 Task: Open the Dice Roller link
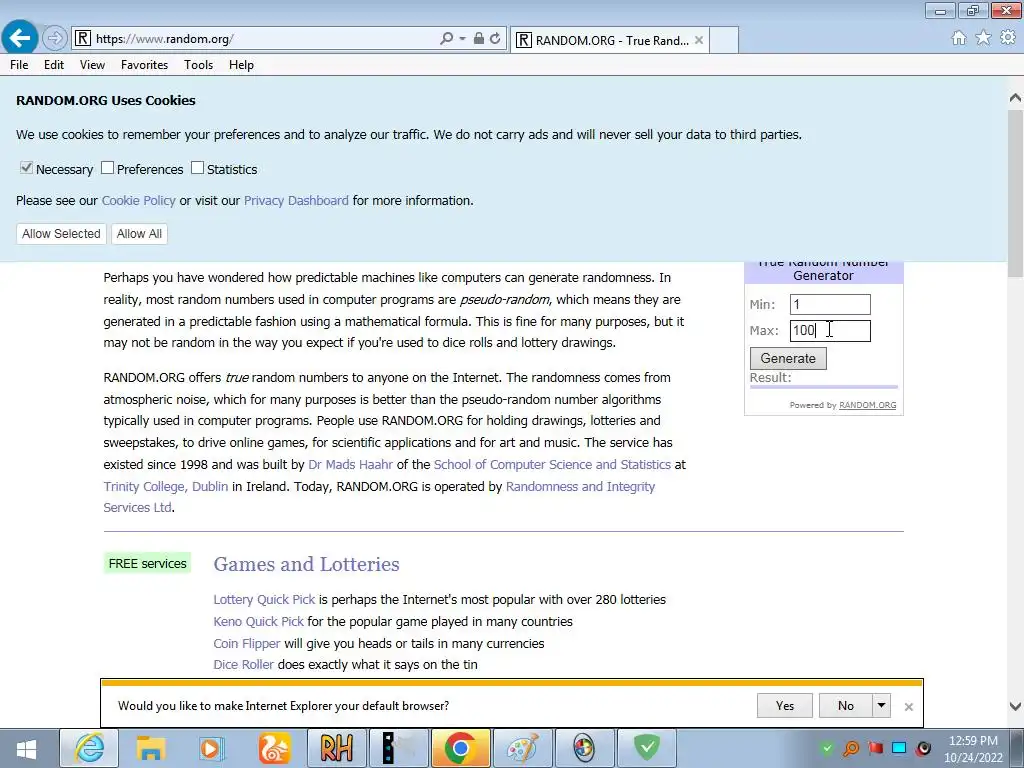coord(244,665)
